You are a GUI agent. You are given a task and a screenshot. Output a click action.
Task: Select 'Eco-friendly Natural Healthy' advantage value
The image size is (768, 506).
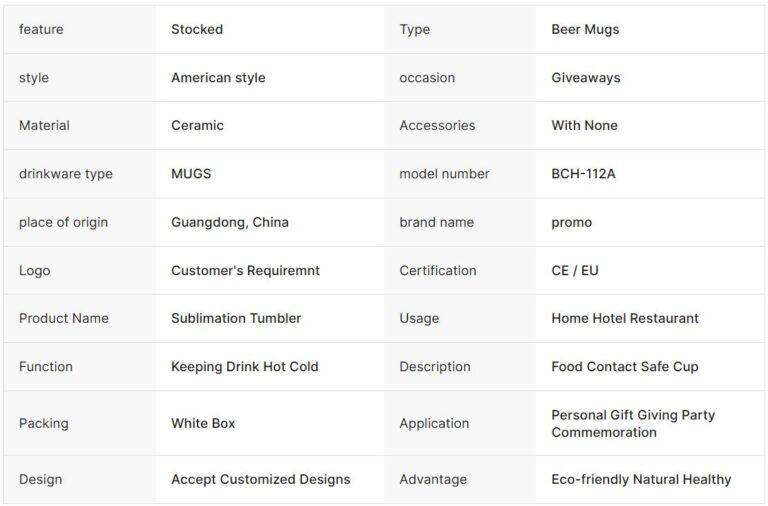[x=641, y=479]
